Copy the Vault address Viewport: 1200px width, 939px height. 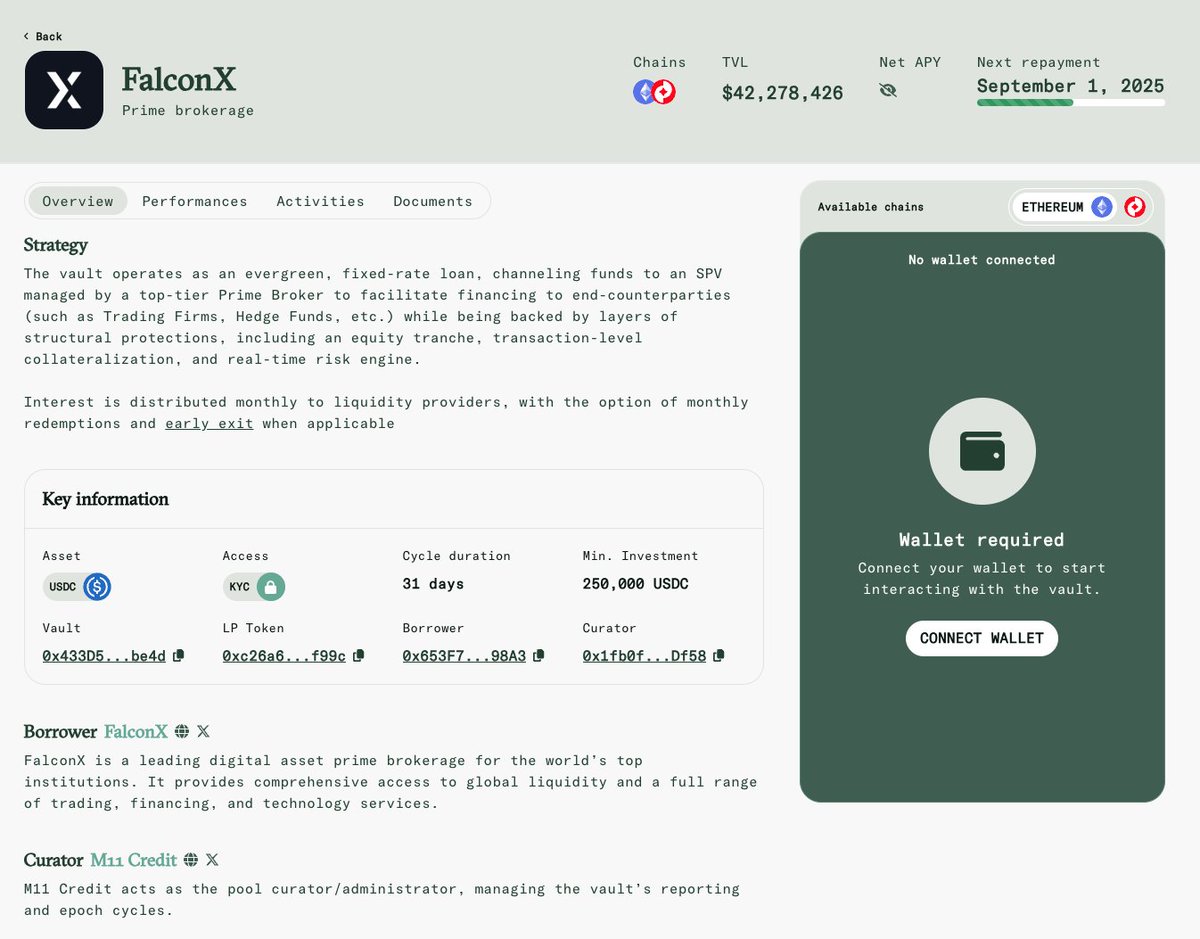pyautogui.click(x=179, y=656)
